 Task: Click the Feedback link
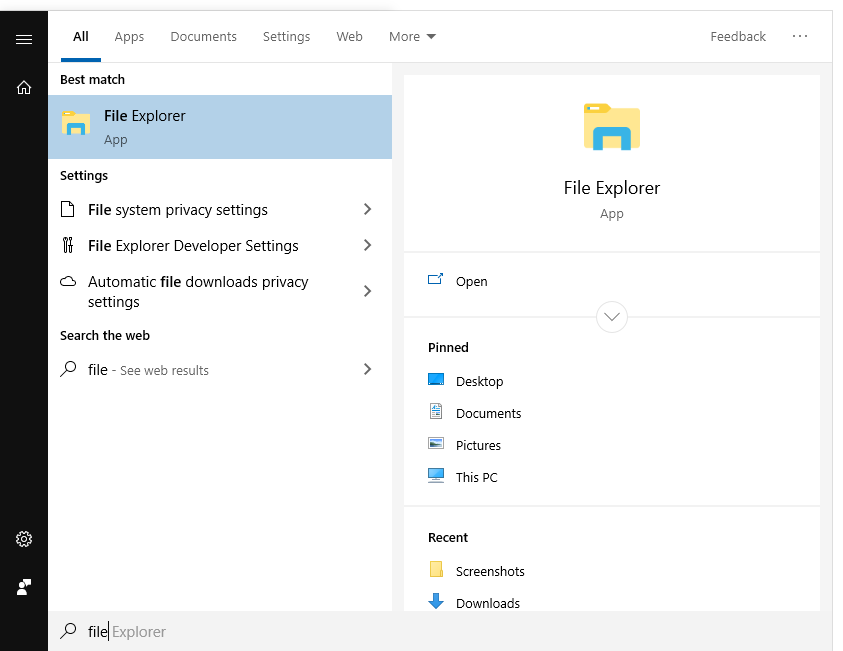pos(738,37)
